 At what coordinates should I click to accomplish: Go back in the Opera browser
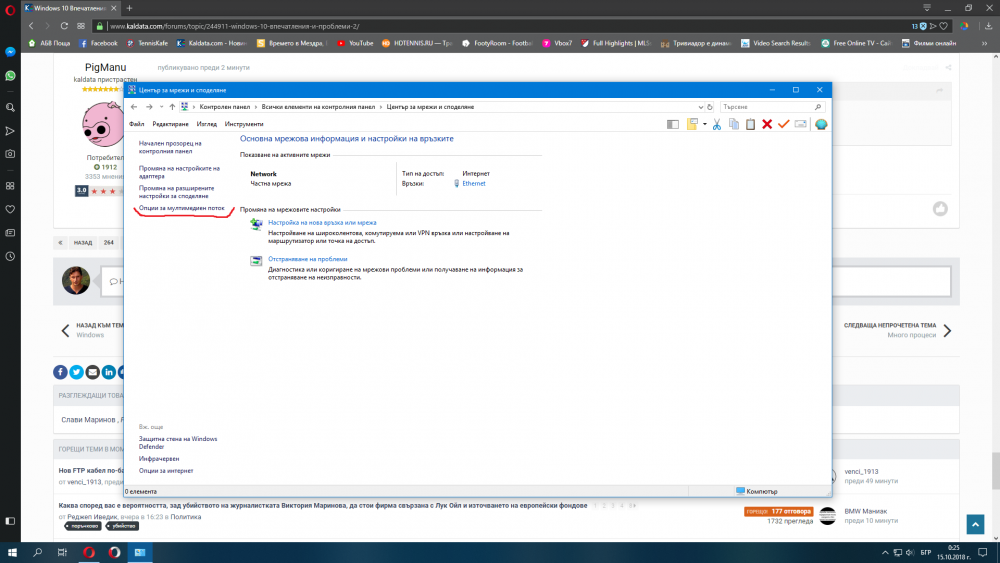coord(31,26)
